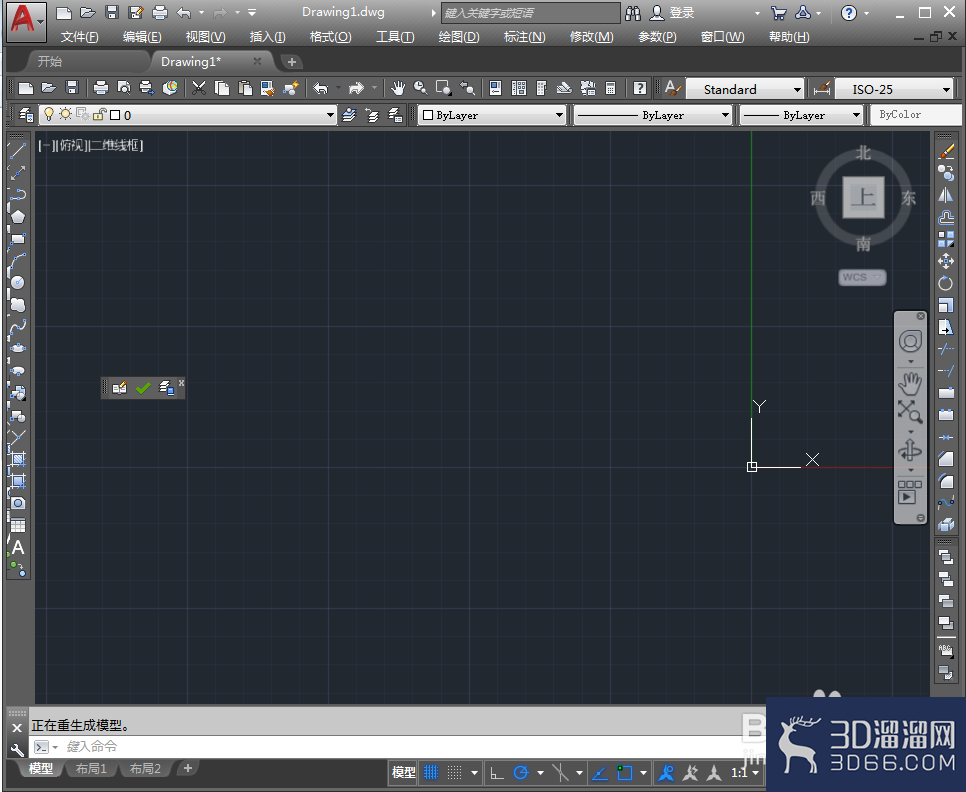Click Help question mark in standard toolbar
Image resolution: width=966 pixels, height=792 pixels.
(640, 89)
